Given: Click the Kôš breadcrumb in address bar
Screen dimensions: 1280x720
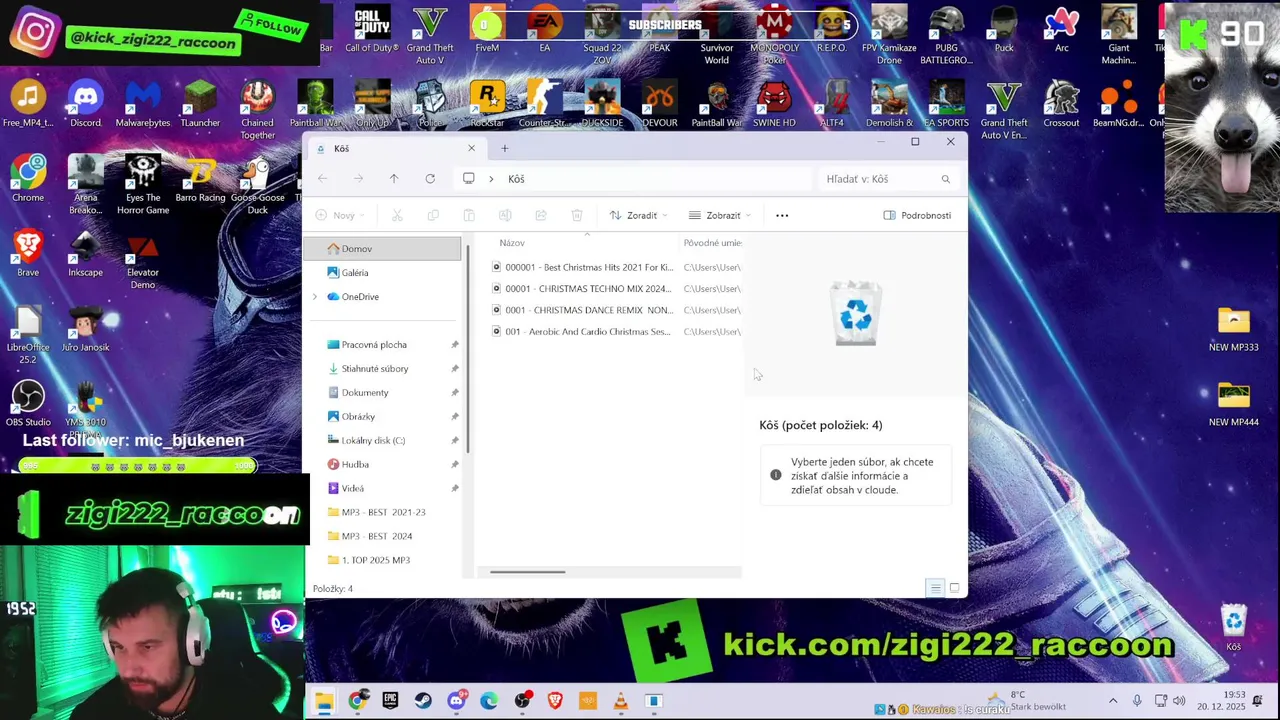Looking at the screenshot, I should pos(516,179).
